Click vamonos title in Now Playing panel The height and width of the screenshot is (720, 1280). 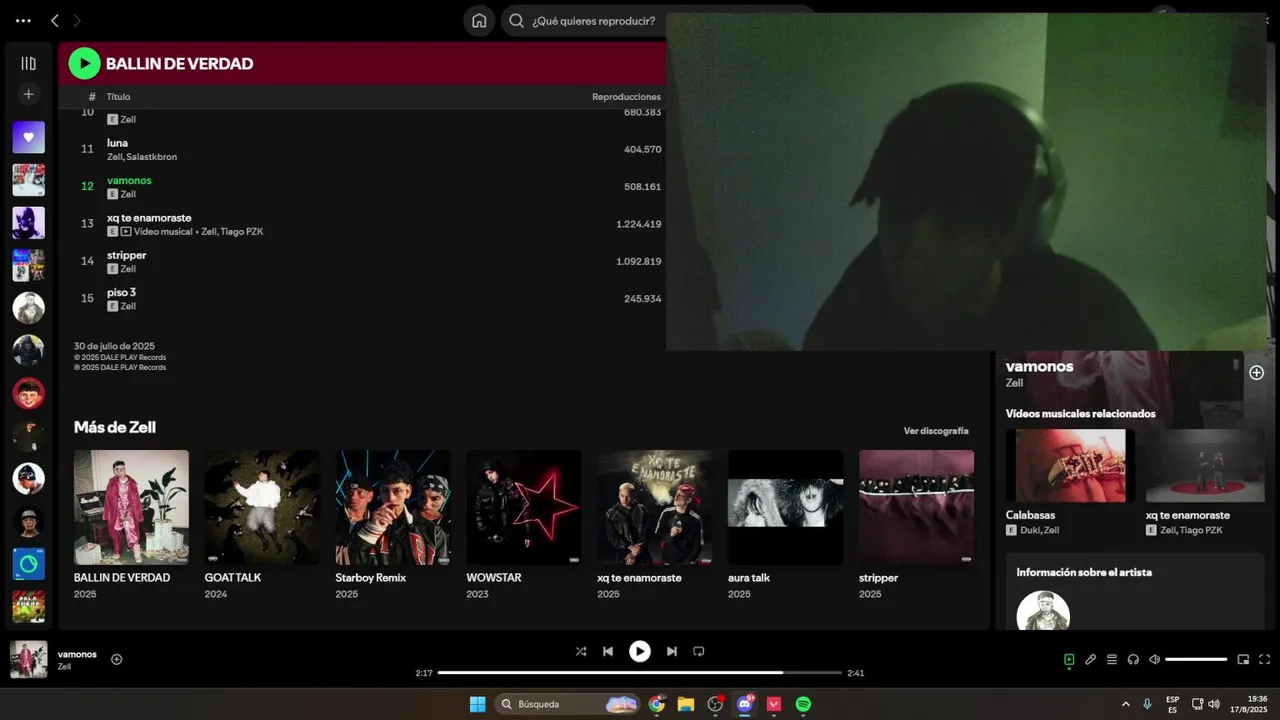tap(1039, 366)
